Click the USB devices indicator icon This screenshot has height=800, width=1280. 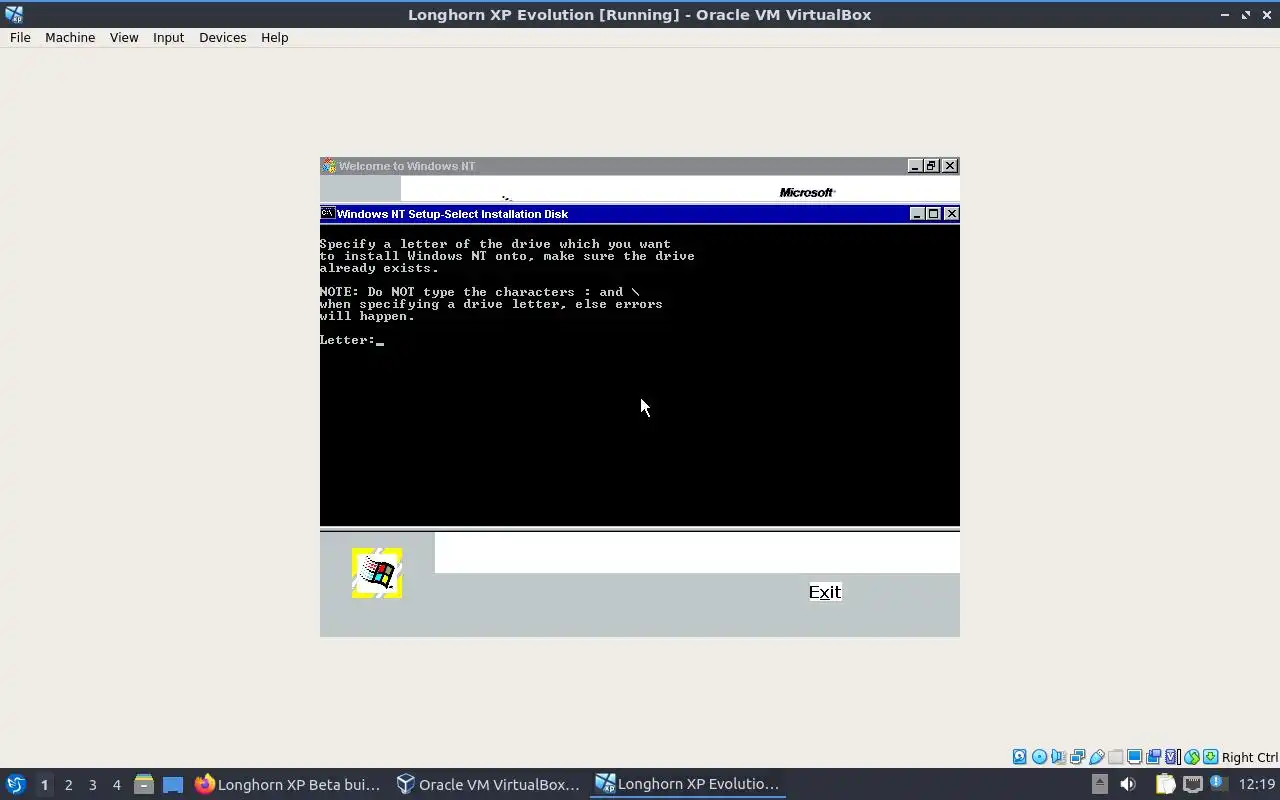pyautogui.click(x=1097, y=757)
